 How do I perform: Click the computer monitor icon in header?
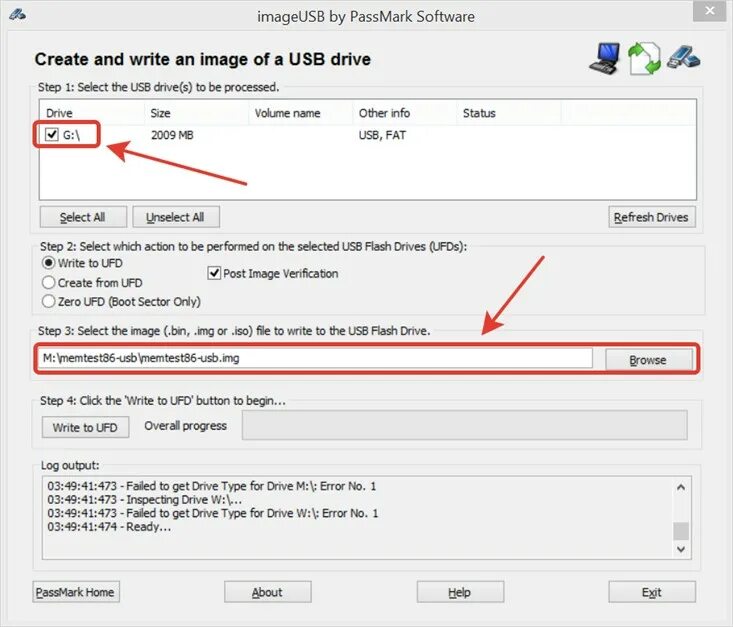pos(605,58)
